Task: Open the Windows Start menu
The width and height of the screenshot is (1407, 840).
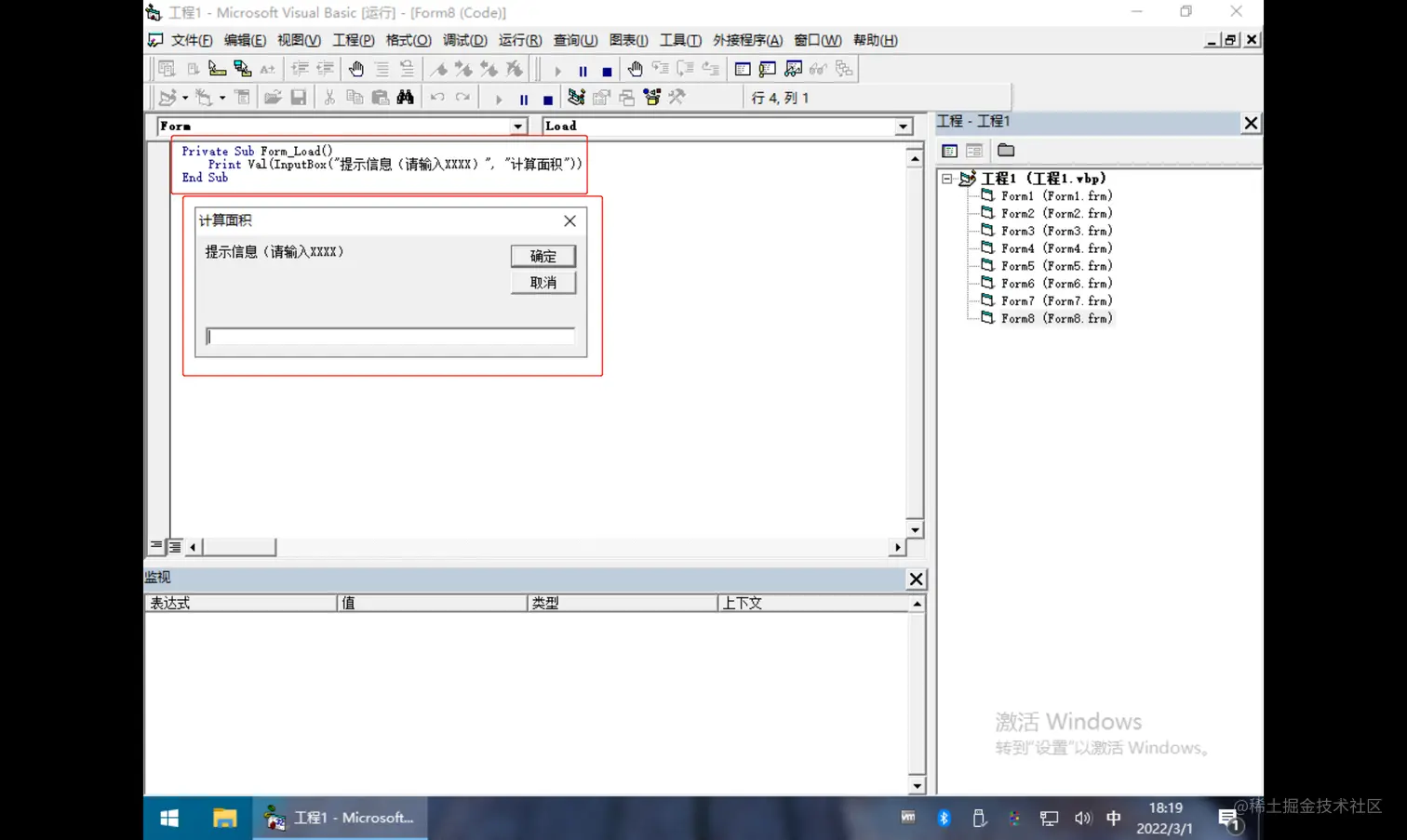Action: [169, 818]
